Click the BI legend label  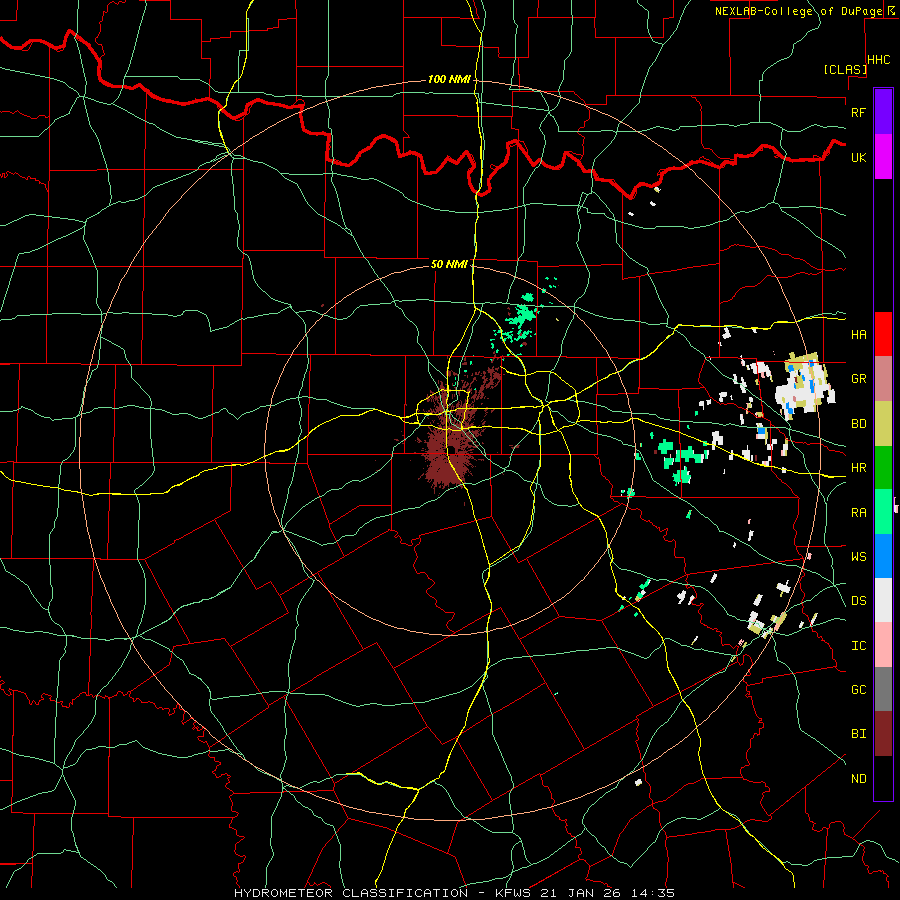point(858,734)
